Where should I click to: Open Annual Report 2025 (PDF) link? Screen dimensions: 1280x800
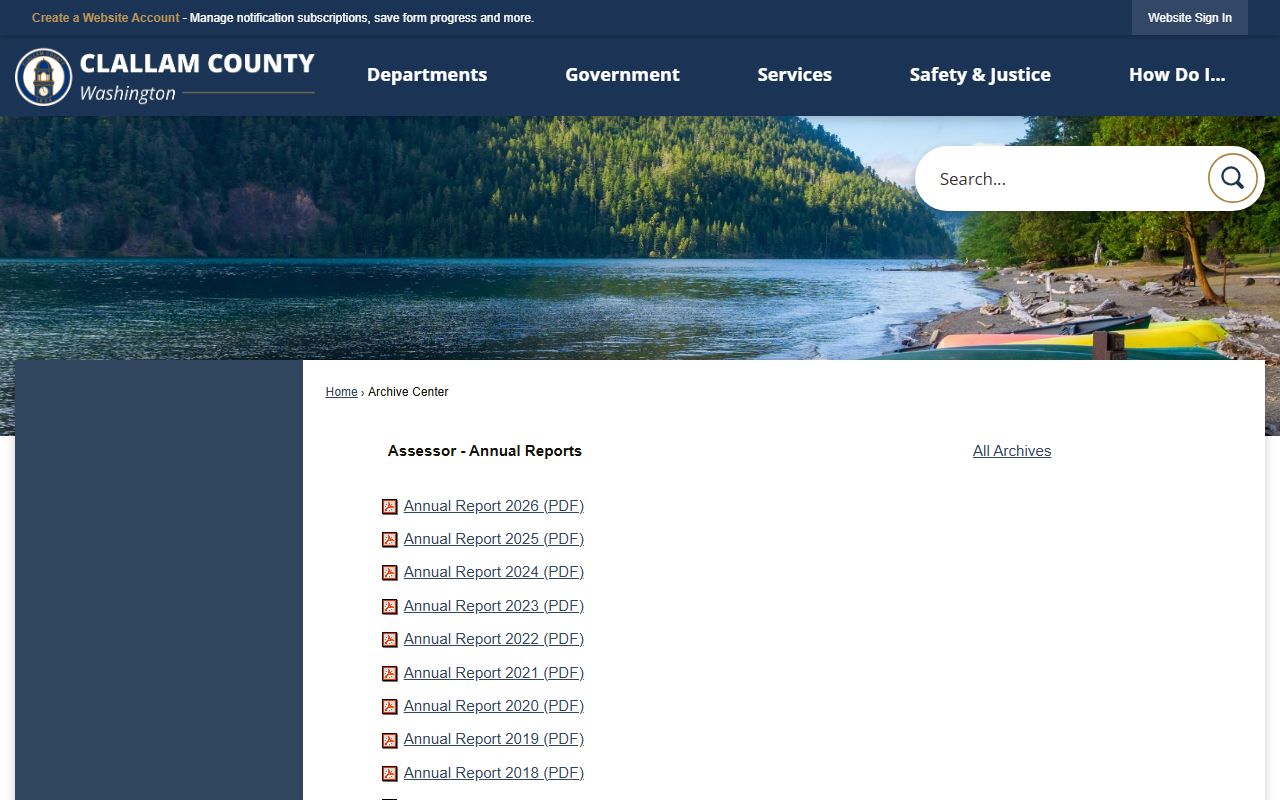coord(494,539)
